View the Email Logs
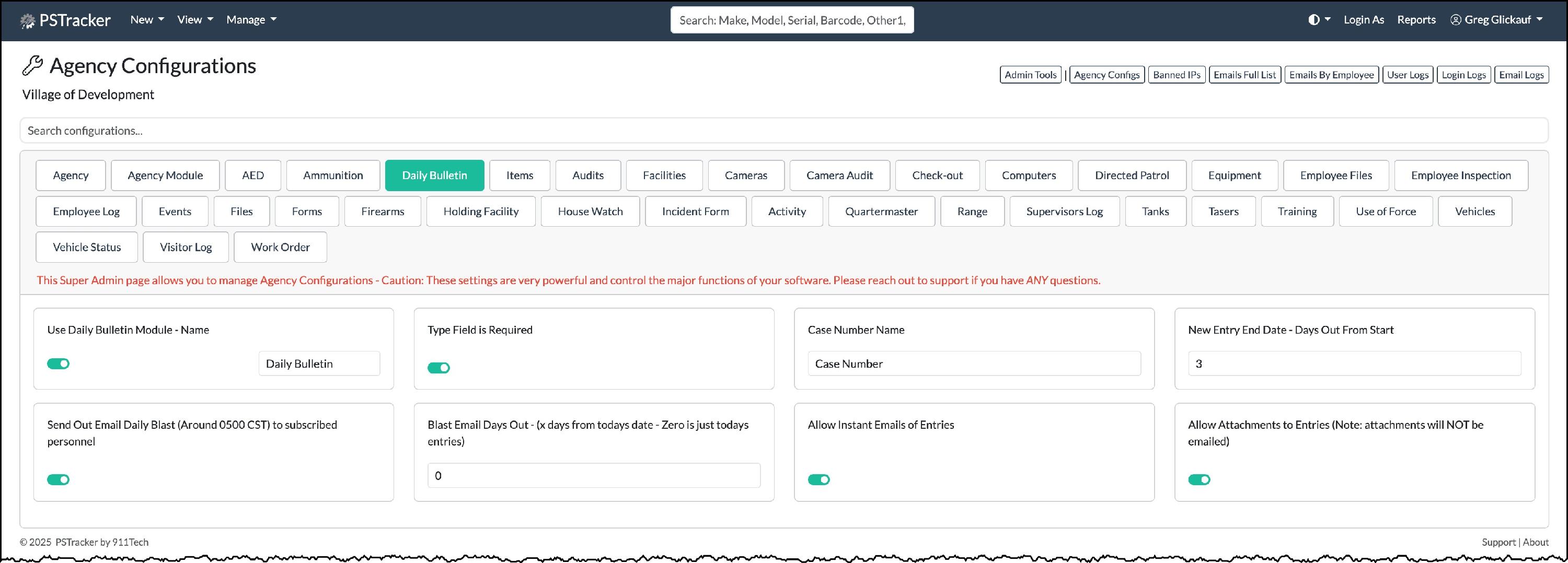The height and width of the screenshot is (563, 1568). (x=1521, y=75)
